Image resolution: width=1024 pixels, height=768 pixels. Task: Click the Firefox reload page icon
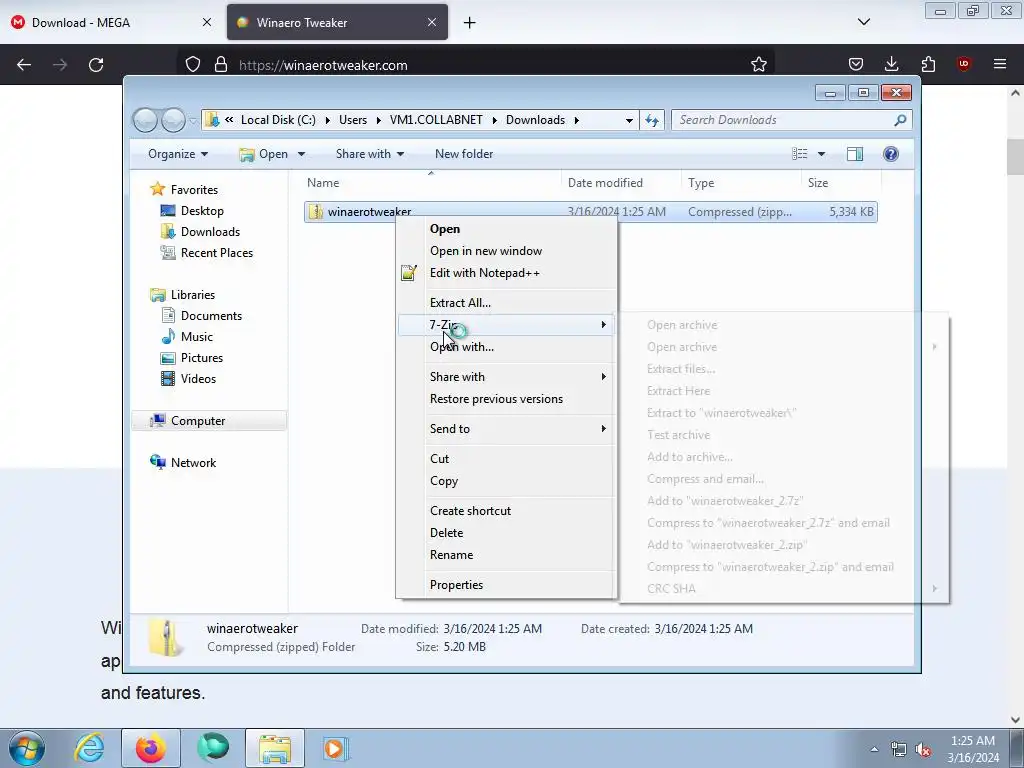(x=96, y=65)
